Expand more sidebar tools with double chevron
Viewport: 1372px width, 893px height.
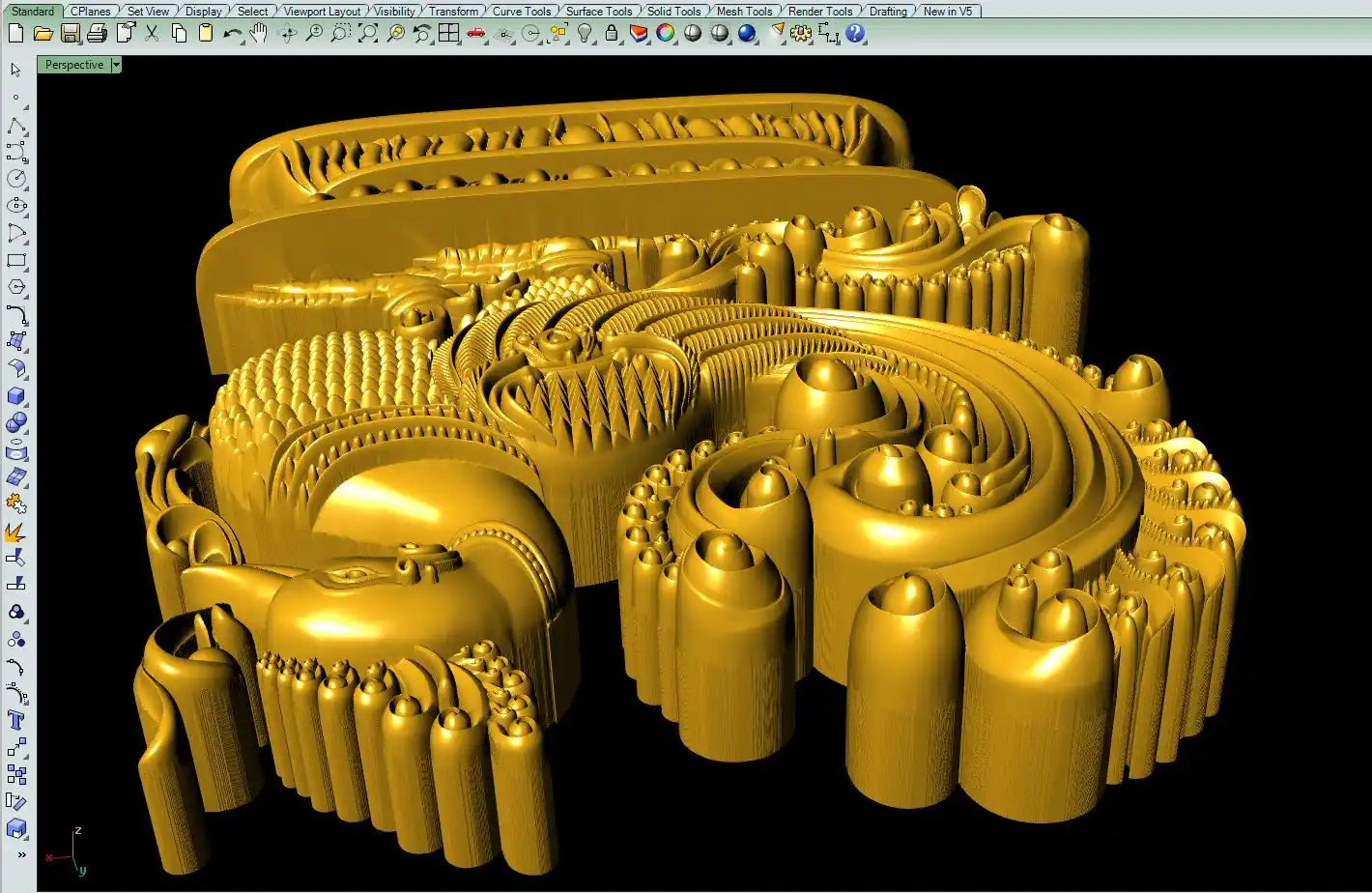(x=20, y=854)
